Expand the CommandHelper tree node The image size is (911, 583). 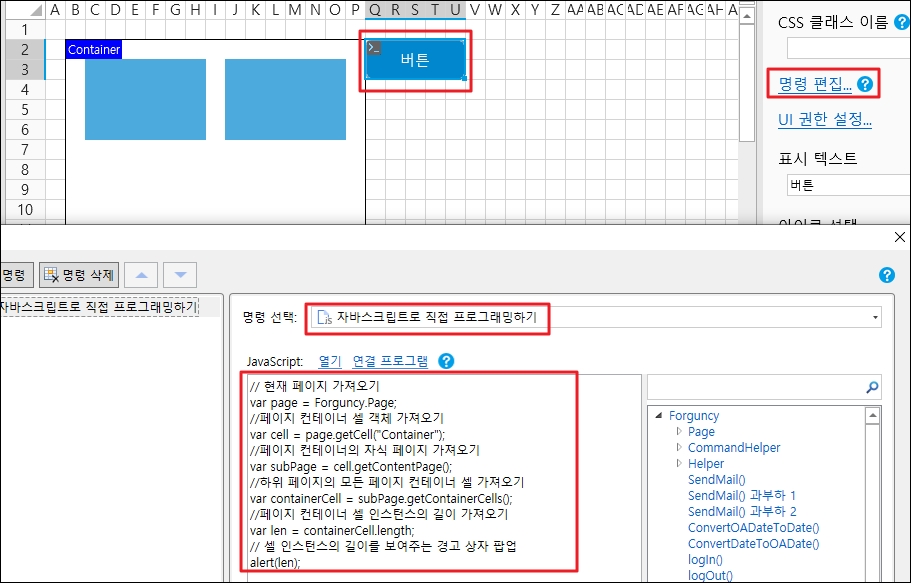click(679, 448)
